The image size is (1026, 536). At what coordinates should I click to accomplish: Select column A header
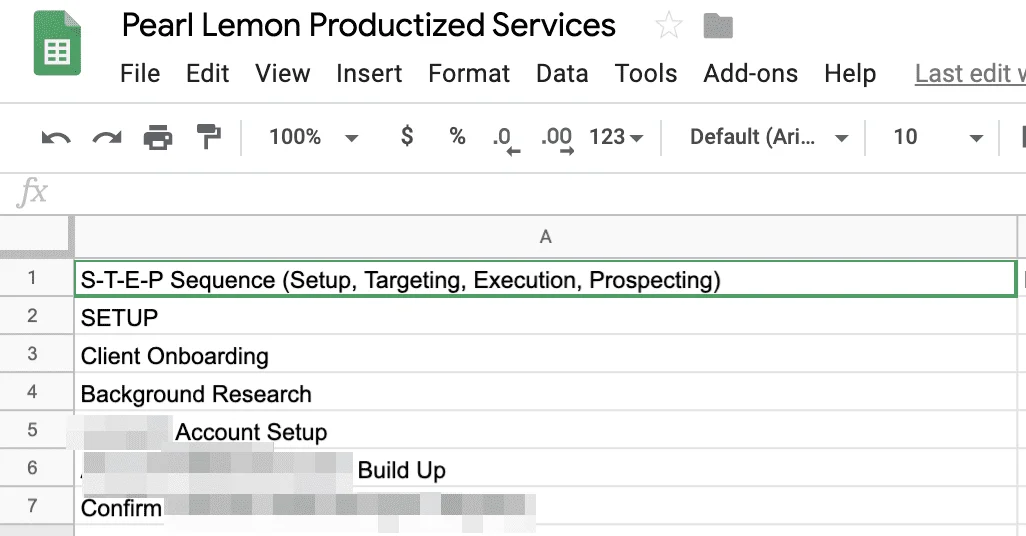546,237
